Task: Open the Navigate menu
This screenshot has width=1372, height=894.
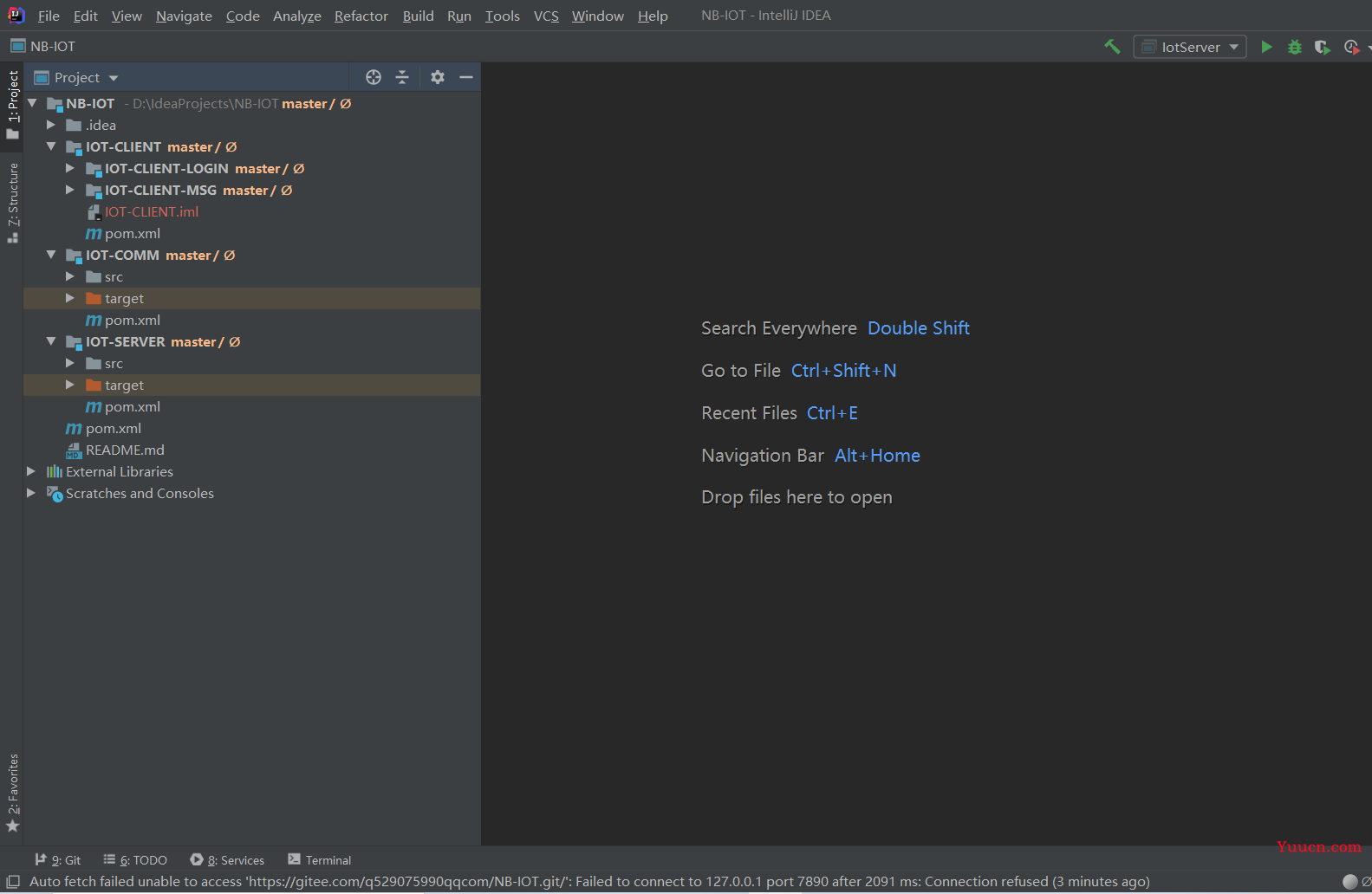Action: click(184, 16)
